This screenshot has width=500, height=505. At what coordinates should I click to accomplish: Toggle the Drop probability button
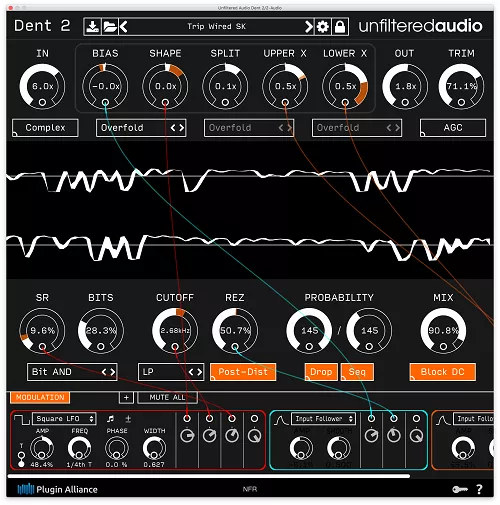tap(321, 372)
